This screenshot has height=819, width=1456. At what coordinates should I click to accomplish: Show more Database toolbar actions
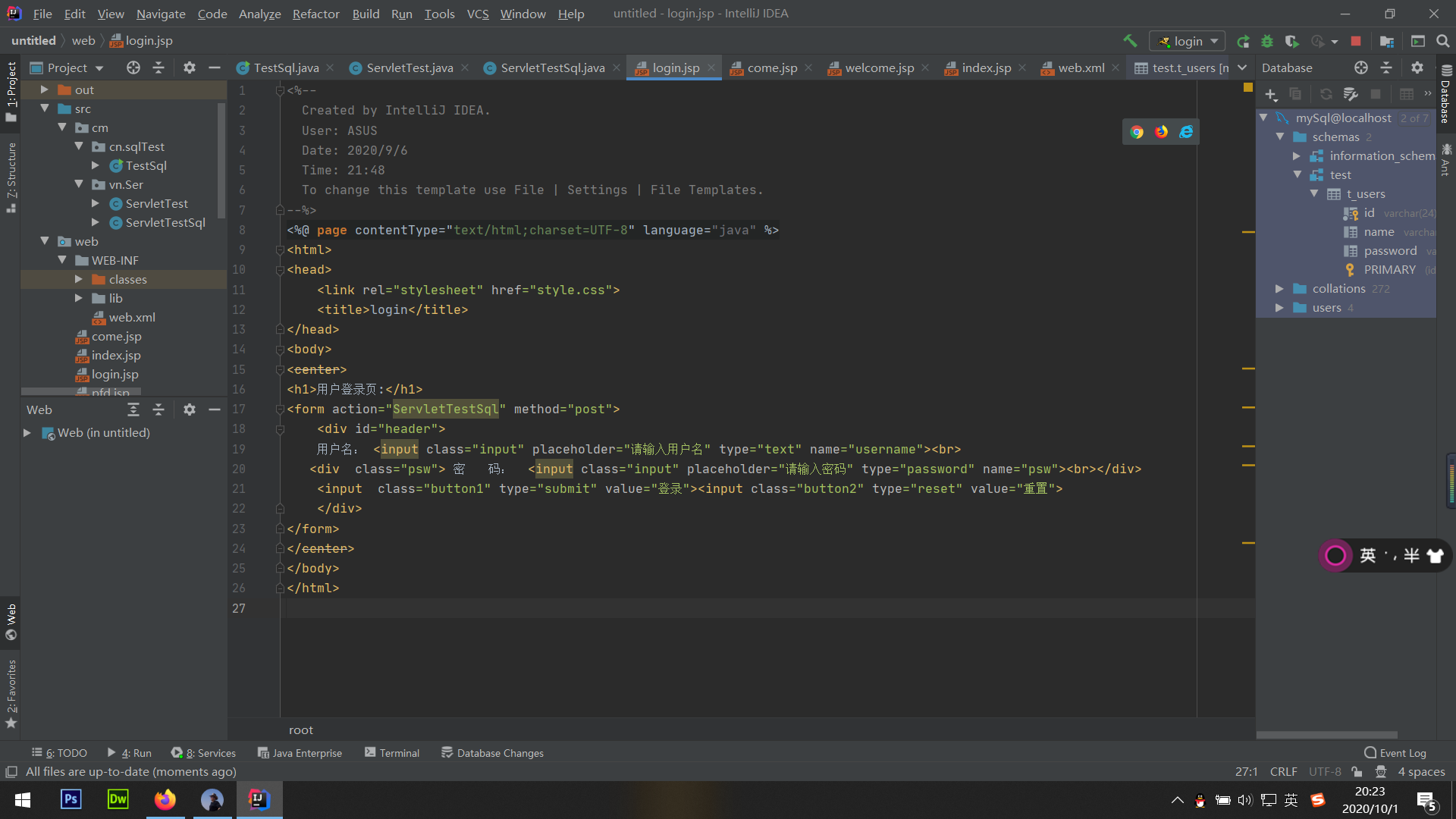pos(1428,94)
